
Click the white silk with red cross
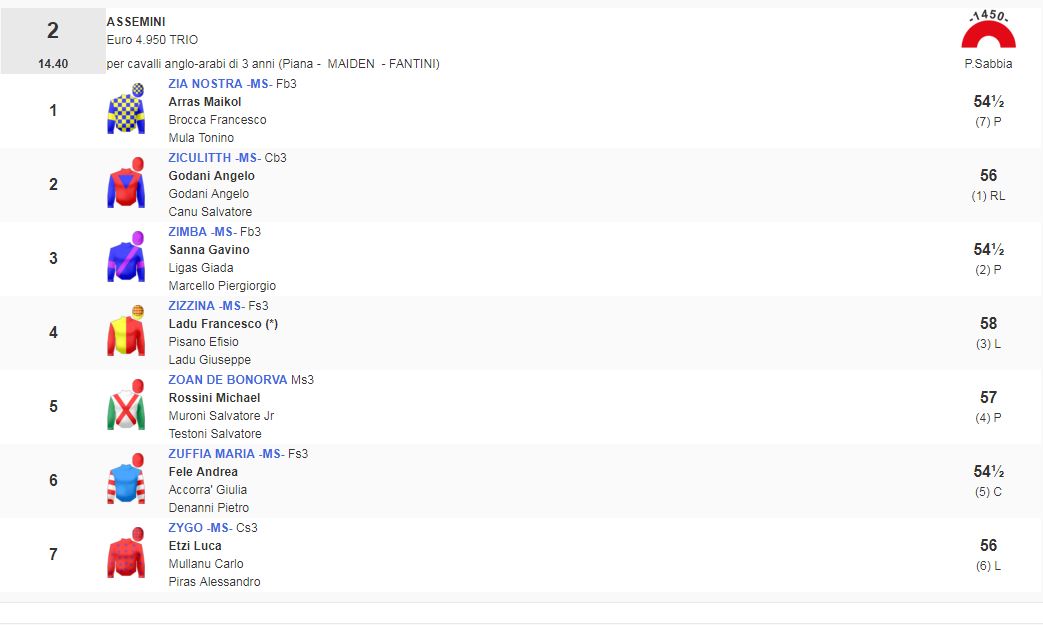tap(126, 405)
